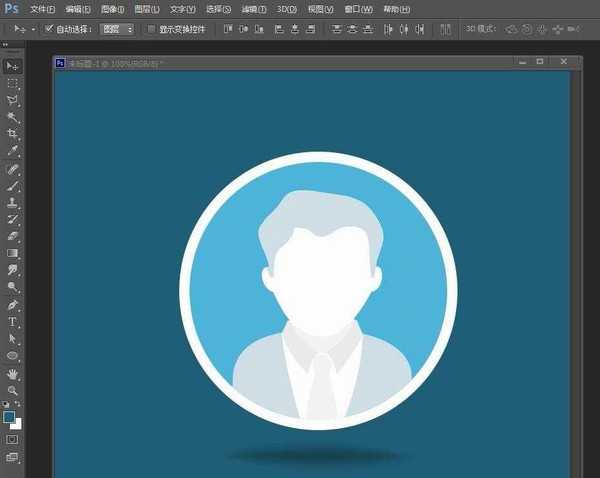Select the Horizontal Type tool
600x478 pixels.
(x=12, y=322)
